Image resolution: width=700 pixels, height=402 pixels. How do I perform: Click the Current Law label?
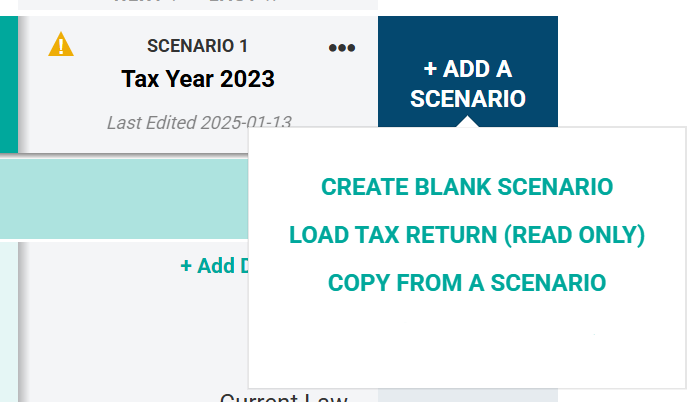[x=283, y=397]
